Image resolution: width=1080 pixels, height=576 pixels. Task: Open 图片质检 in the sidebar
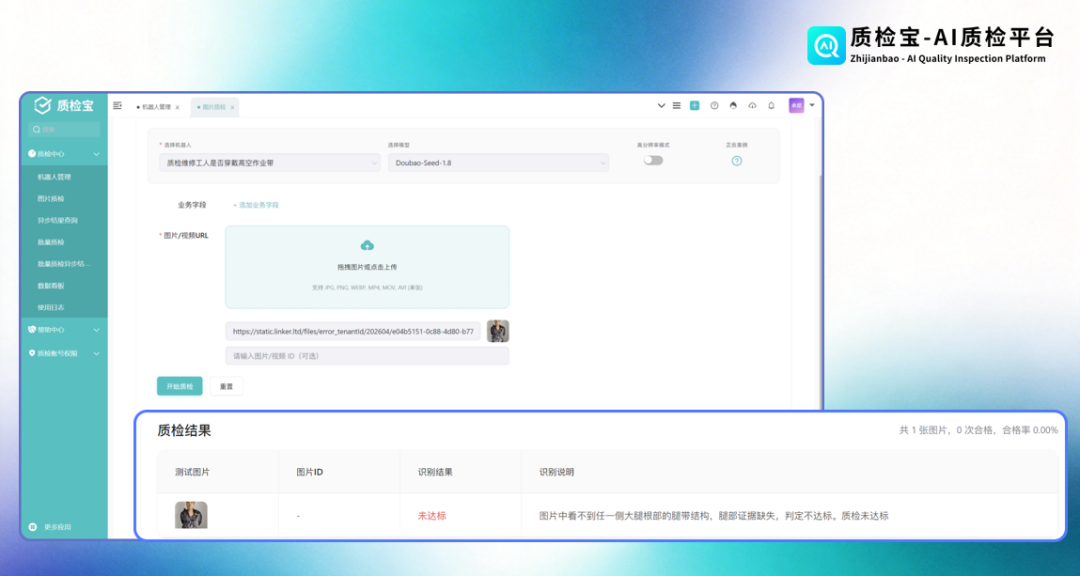pyautogui.click(x=51, y=199)
